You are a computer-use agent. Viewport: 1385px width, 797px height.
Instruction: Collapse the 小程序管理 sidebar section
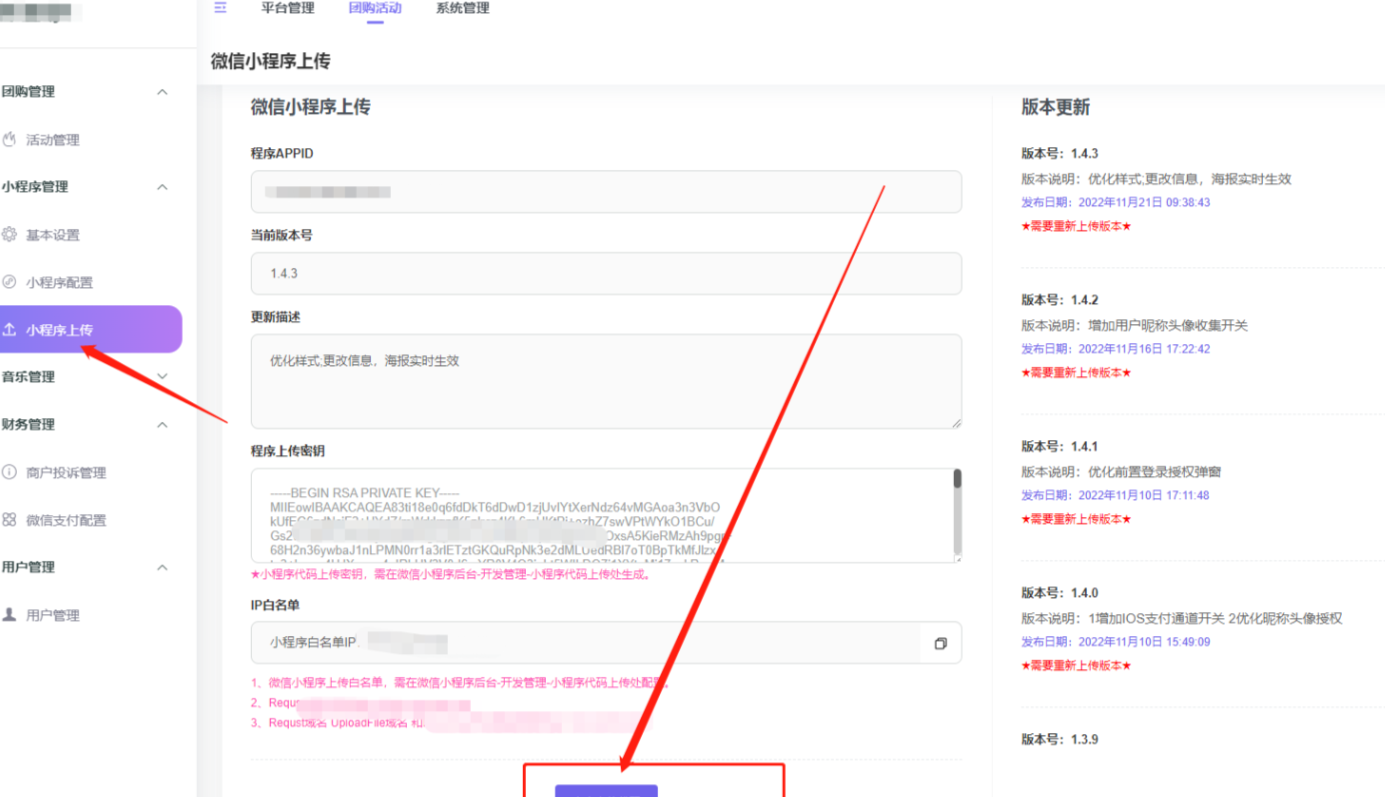162,187
